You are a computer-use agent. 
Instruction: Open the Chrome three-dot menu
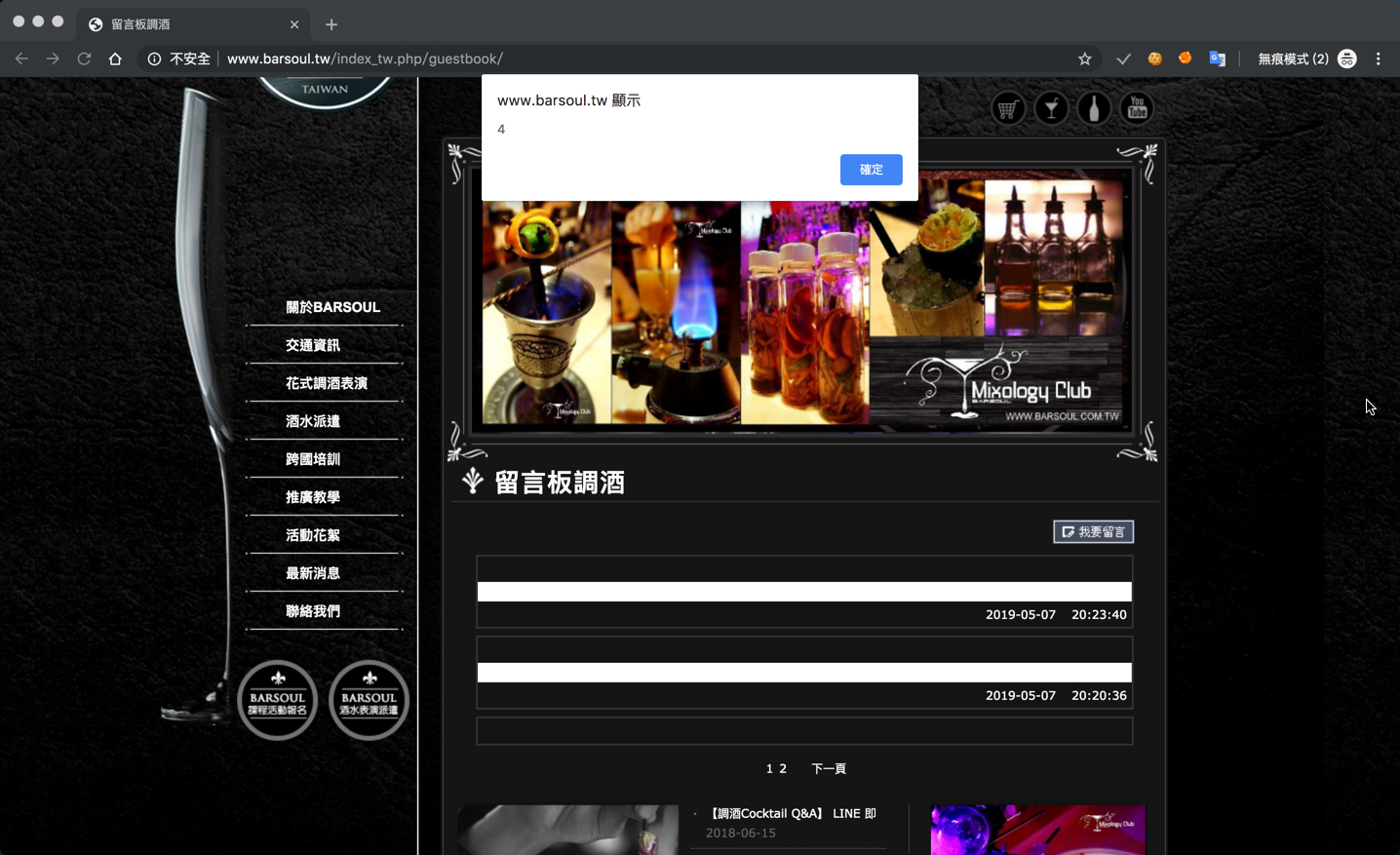click(1378, 58)
